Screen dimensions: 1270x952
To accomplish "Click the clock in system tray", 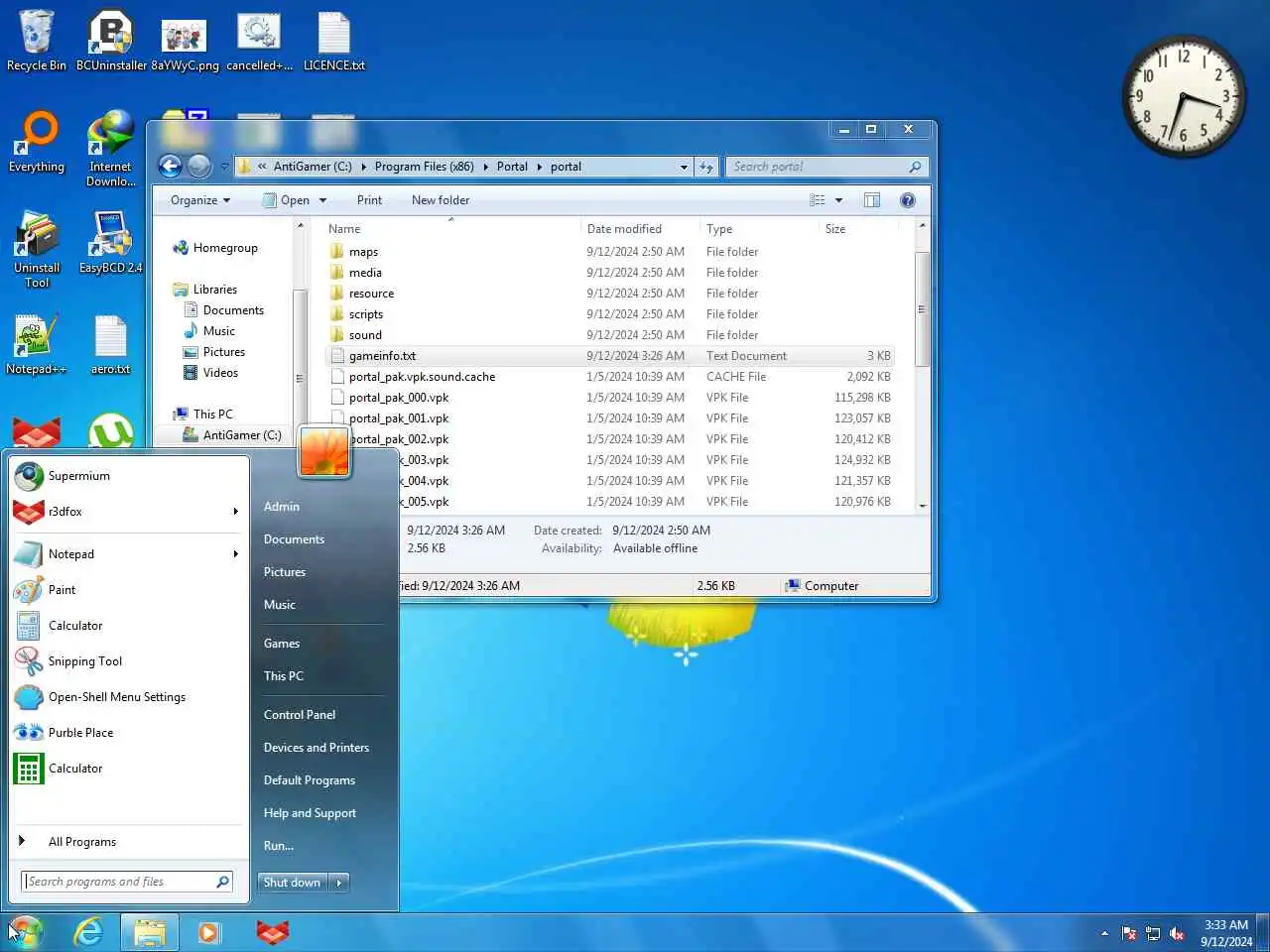I will pos(1226,933).
